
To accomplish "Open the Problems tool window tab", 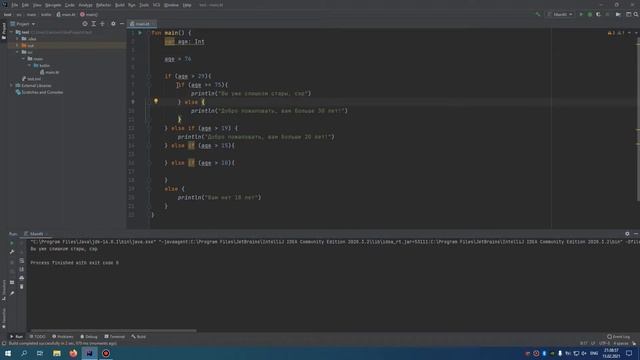I will pyautogui.click(x=63, y=337).
